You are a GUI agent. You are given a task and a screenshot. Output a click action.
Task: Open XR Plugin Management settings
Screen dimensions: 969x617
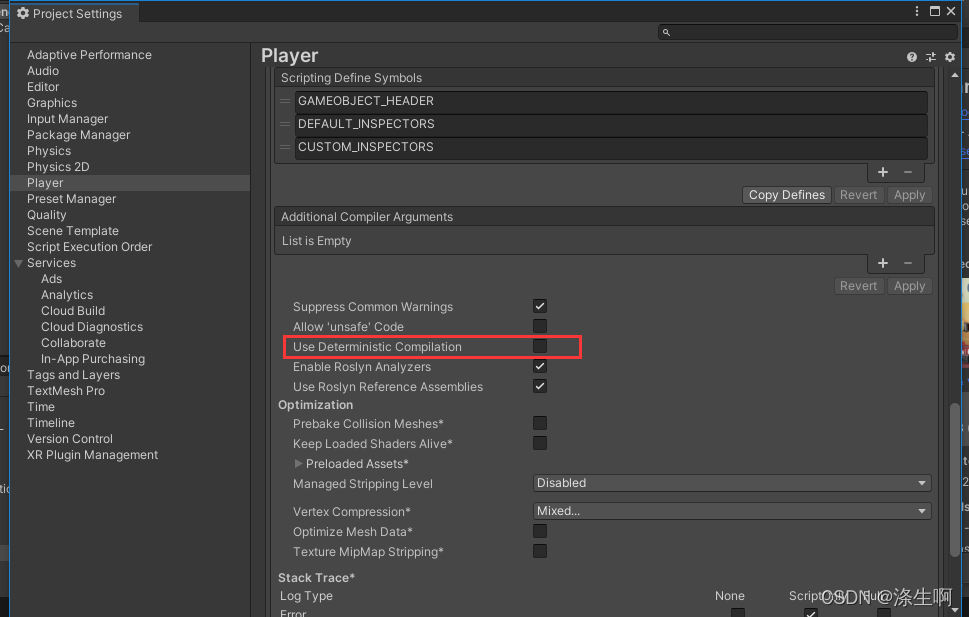92,455
